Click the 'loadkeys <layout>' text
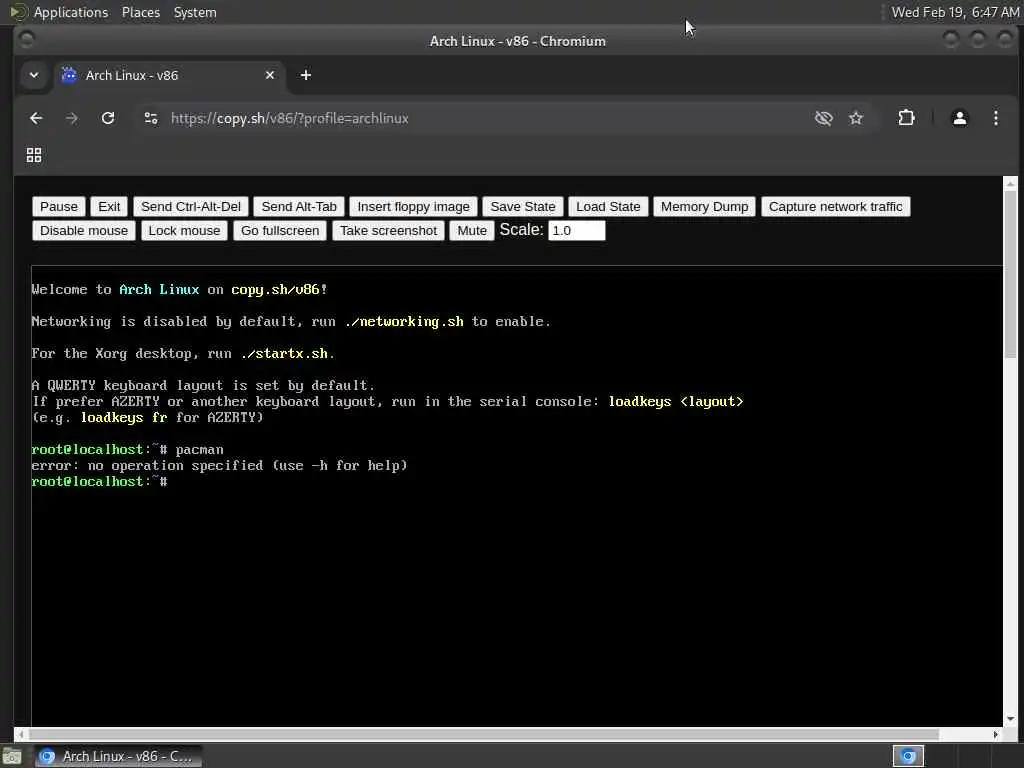This screenshot has width=1024, height=768. pyautogui.click(x=676, y=402)
